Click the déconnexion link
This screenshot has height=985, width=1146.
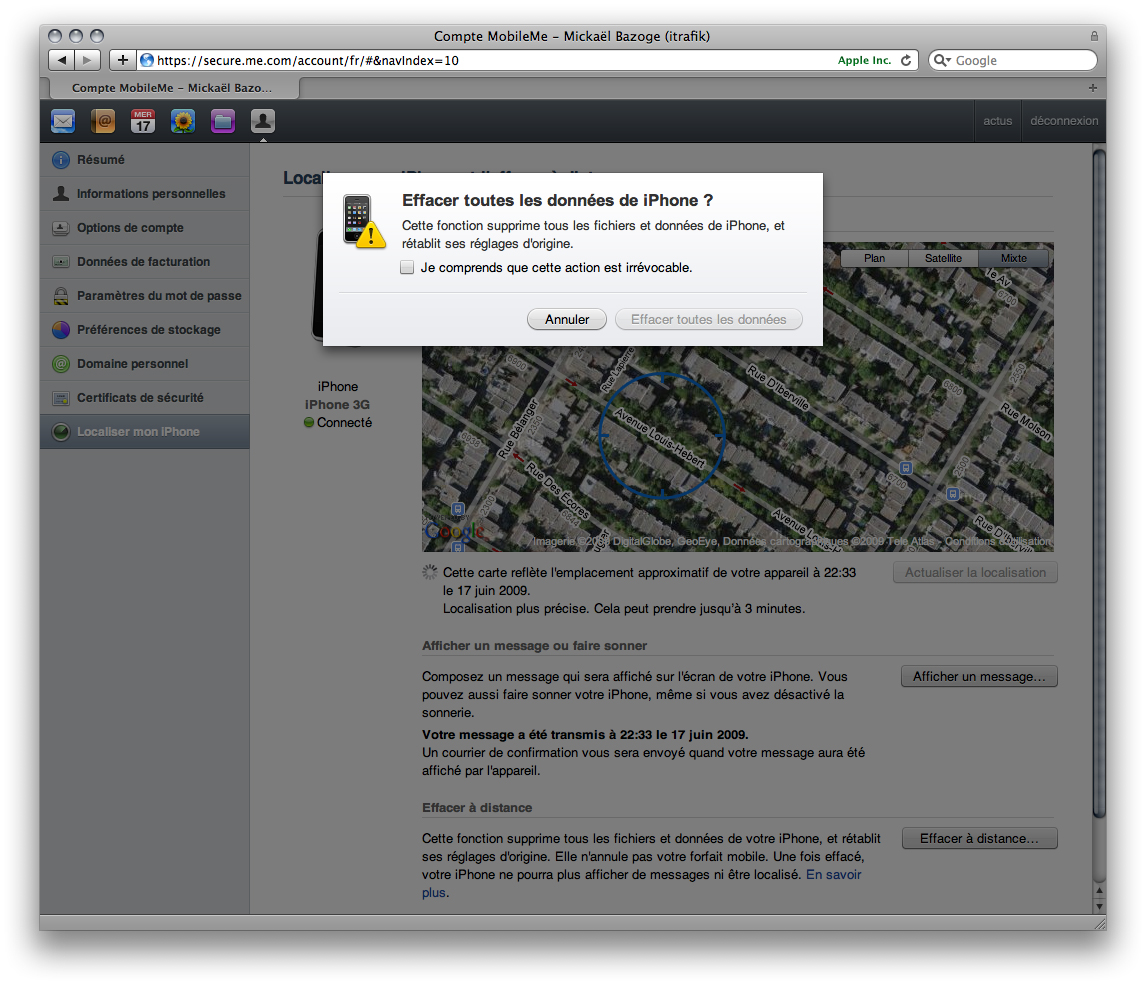1063,121
